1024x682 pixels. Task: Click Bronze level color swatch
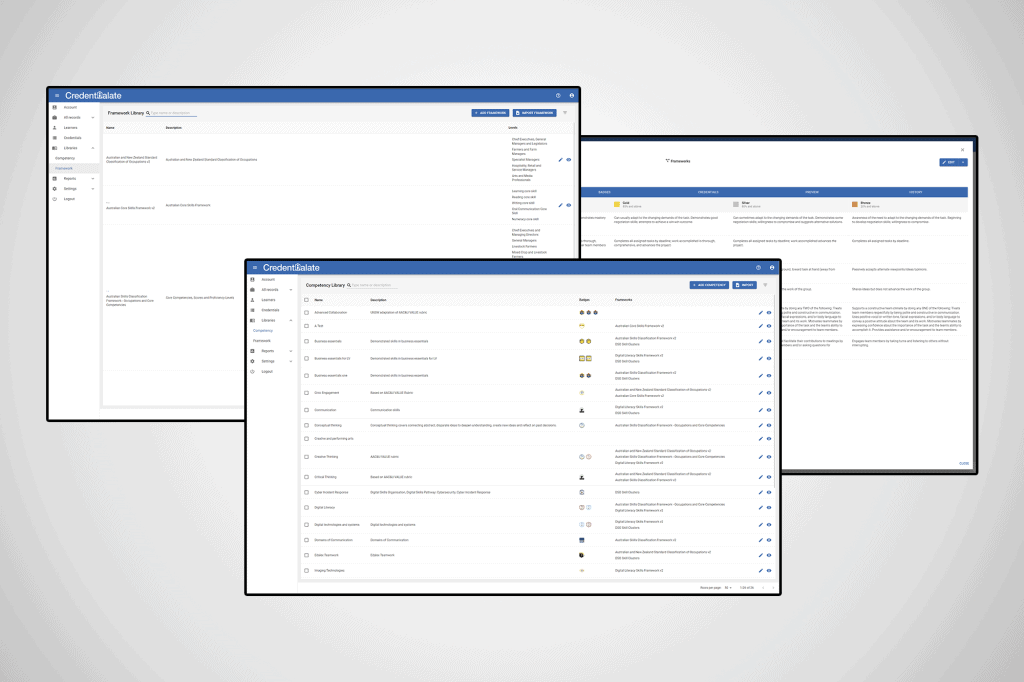(855, 204)
